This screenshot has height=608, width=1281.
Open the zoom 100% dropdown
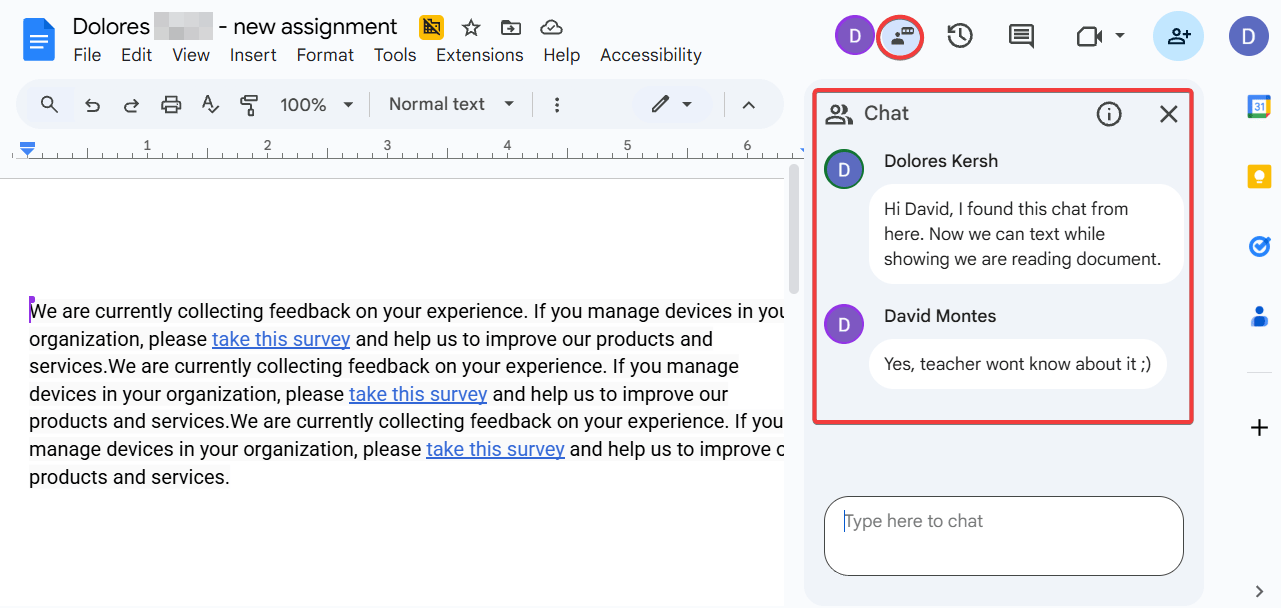pyautogui.click(x=317, y=104)
